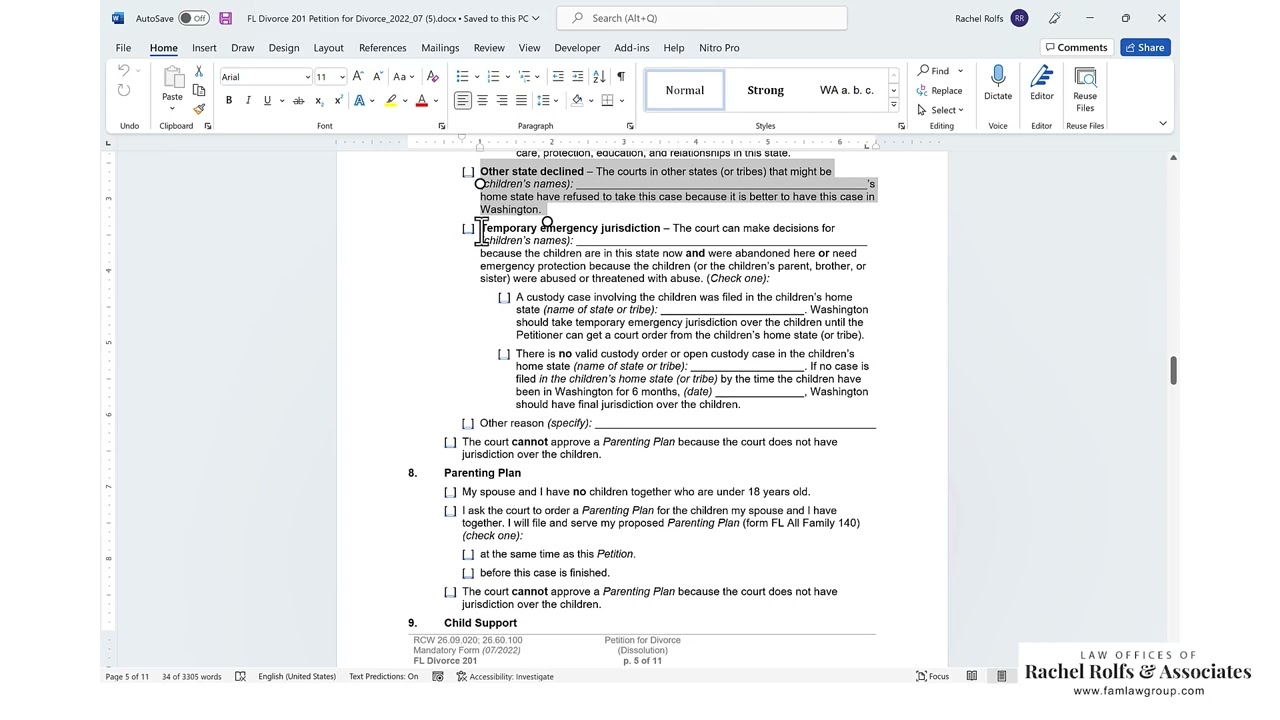Toggle Bold formatting
The image size is (1280, 720).
[229, 101]
